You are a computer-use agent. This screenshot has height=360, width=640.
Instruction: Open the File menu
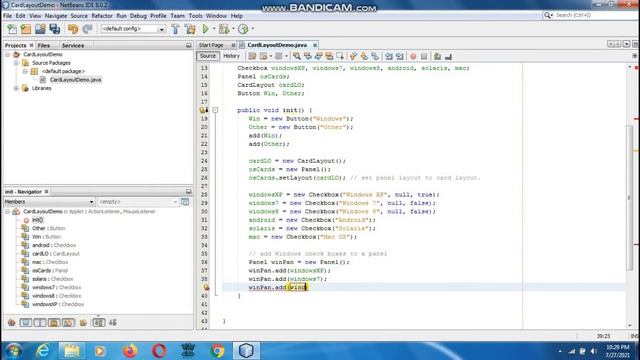[x=7, y=16]
